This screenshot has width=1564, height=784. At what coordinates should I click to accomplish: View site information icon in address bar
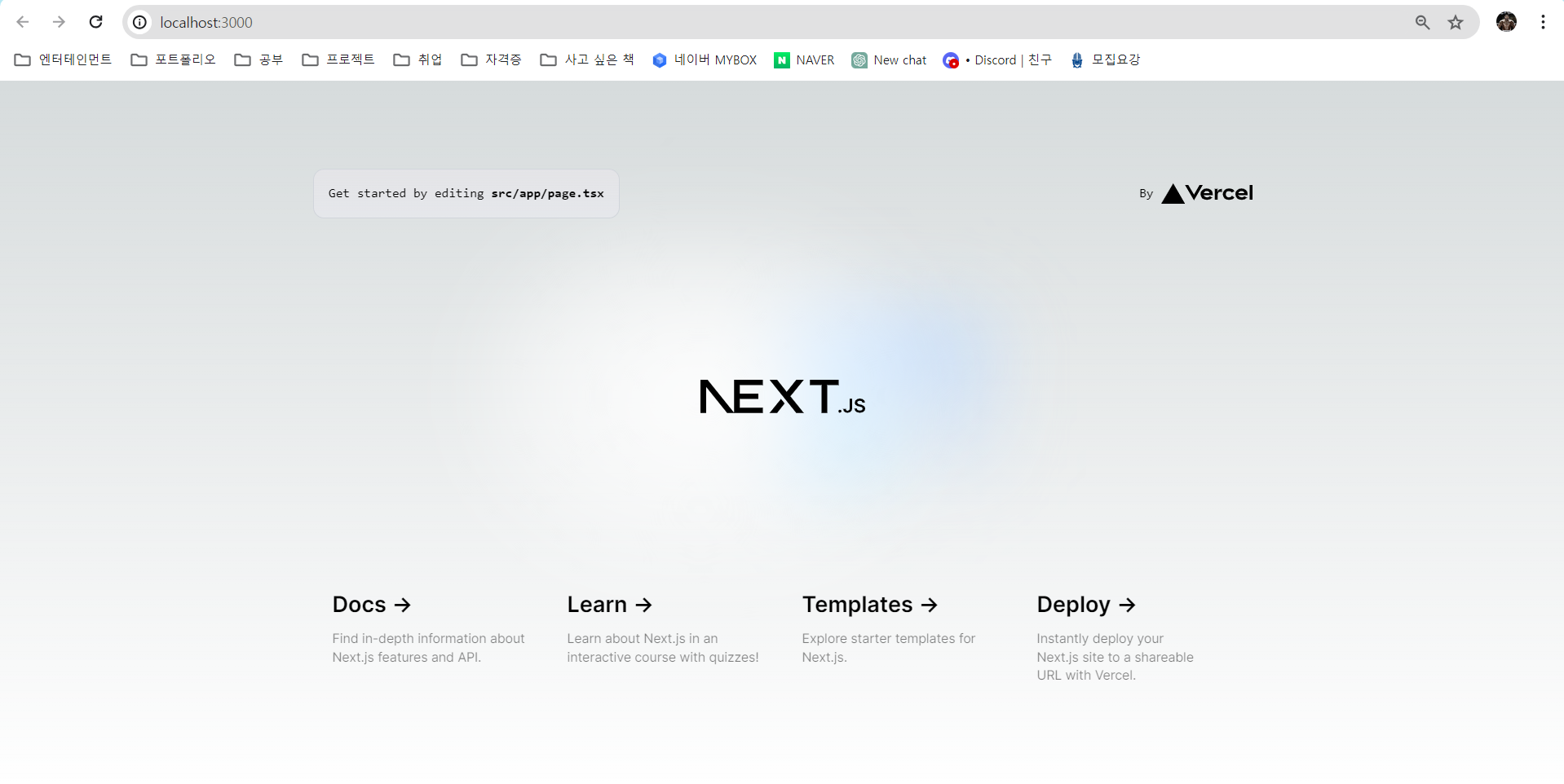point(140,22)
